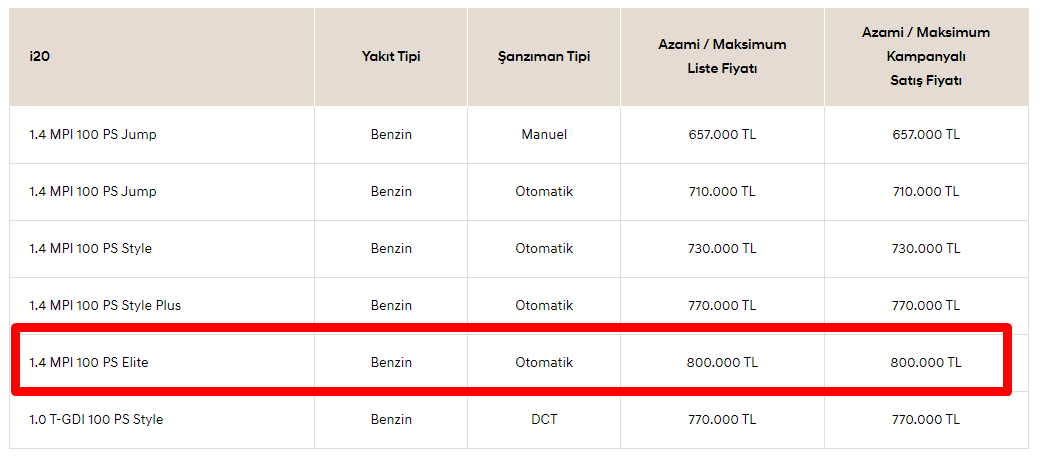Click the Azami / Maksimum Liste Fiyatı header
1045x458 pixels.
(x=722, y=57)
